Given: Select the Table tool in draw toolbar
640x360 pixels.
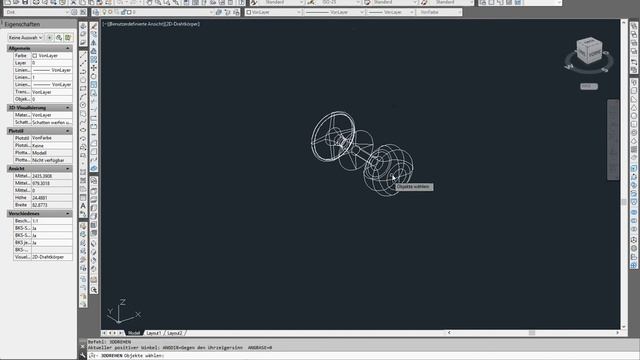Looking at the screenshot, I should click(x=83, y=198).
